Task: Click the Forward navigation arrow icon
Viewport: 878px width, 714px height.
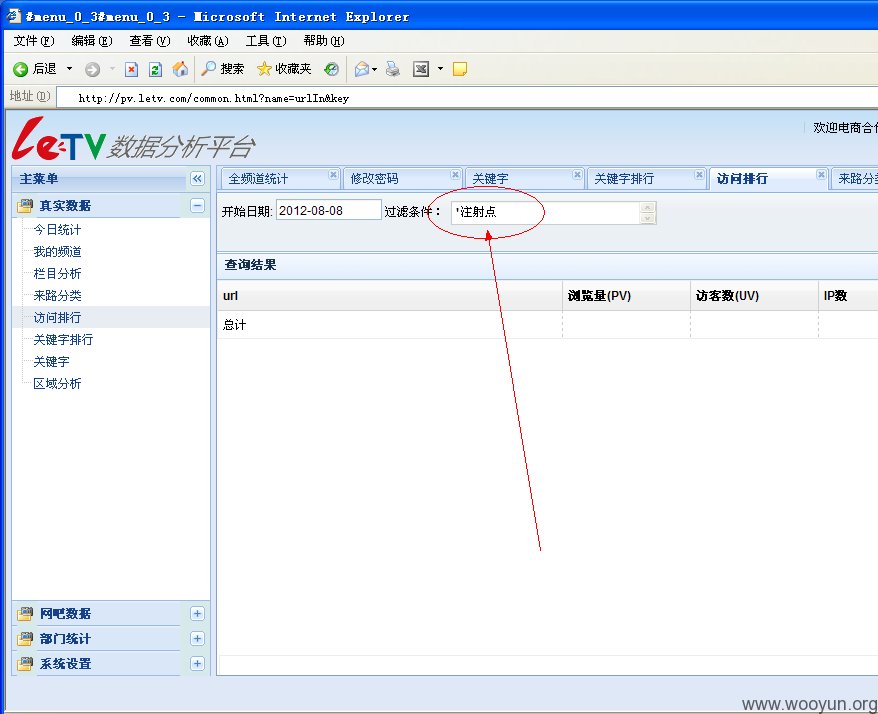Action: pyautogui.click(x=92, y=69)
